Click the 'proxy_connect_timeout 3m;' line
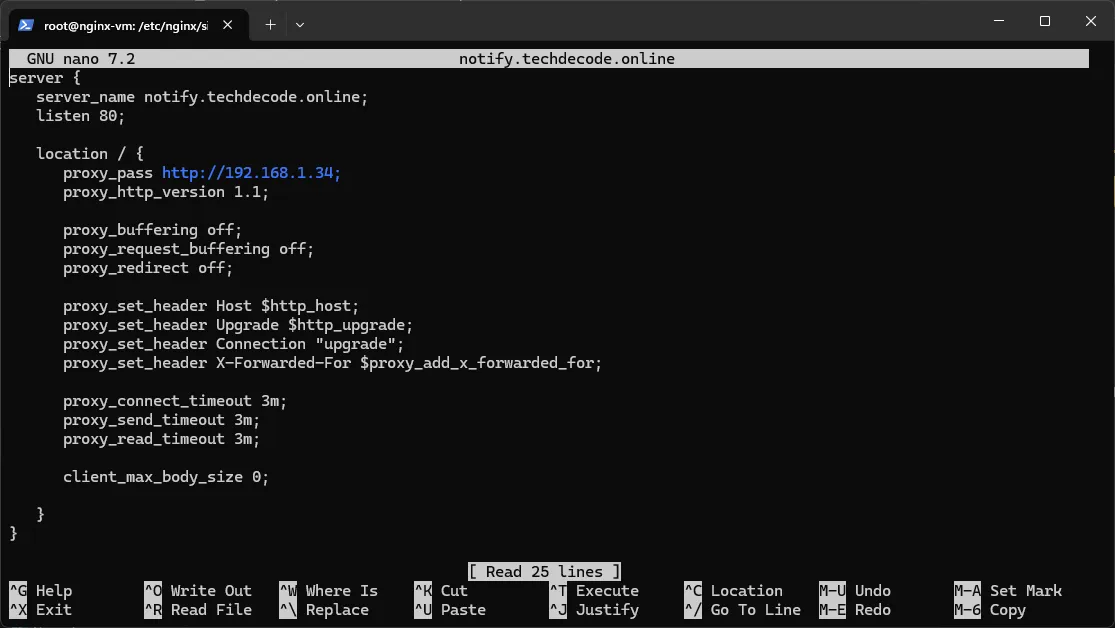 175,401
